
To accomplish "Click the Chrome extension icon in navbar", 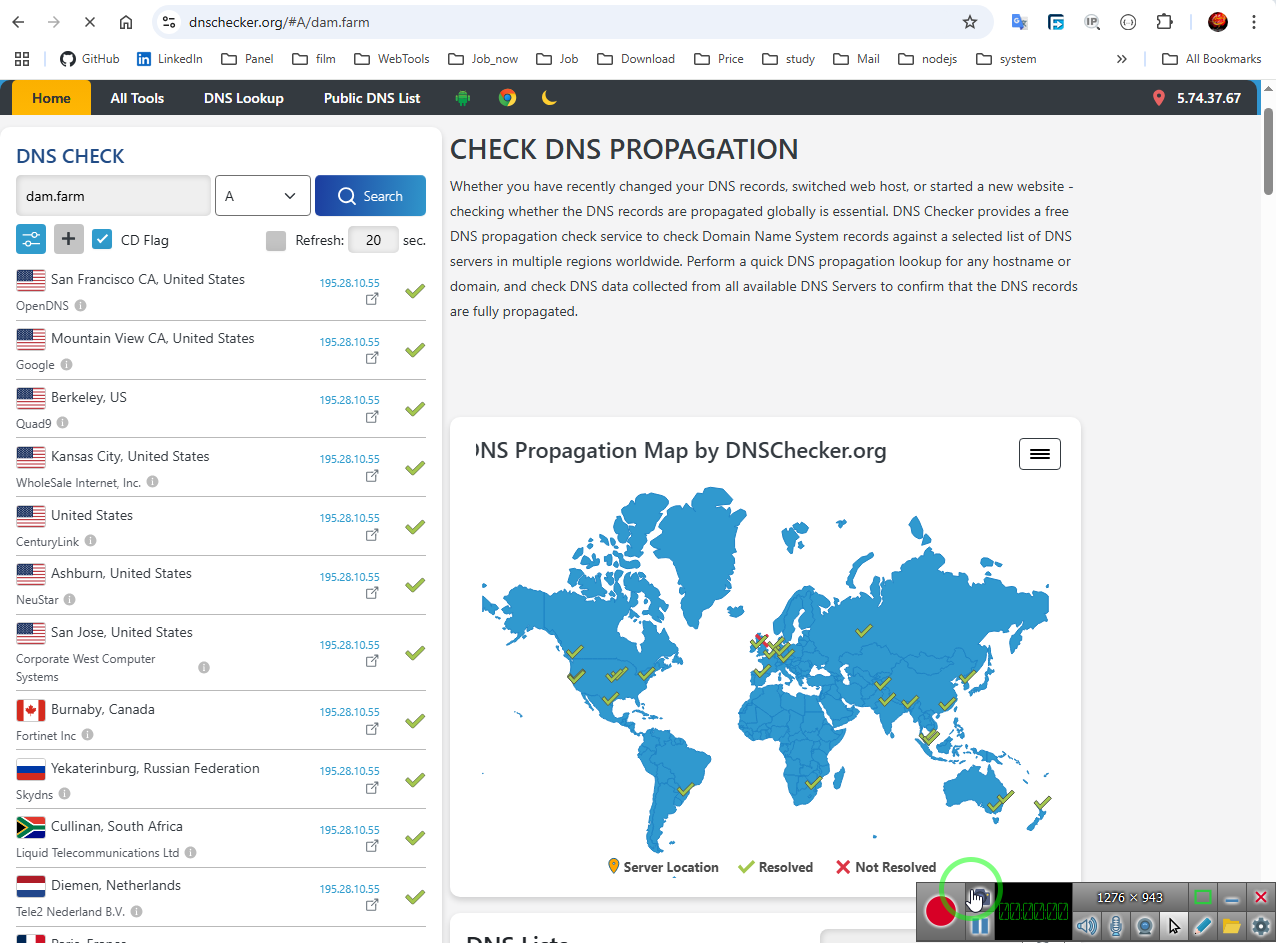I will (x=507, y=98).
